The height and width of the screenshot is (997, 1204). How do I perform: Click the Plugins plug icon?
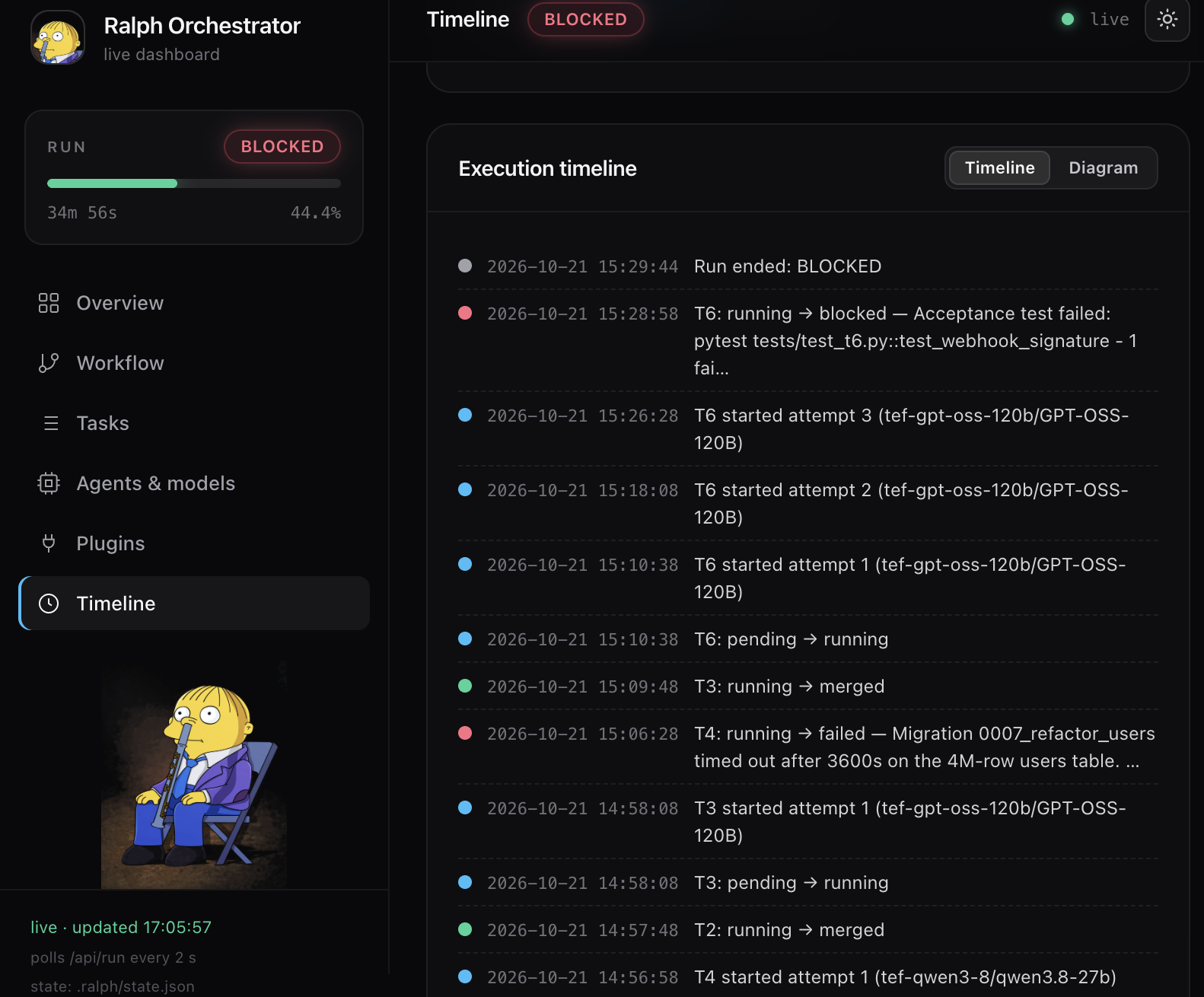pos(49,543)
